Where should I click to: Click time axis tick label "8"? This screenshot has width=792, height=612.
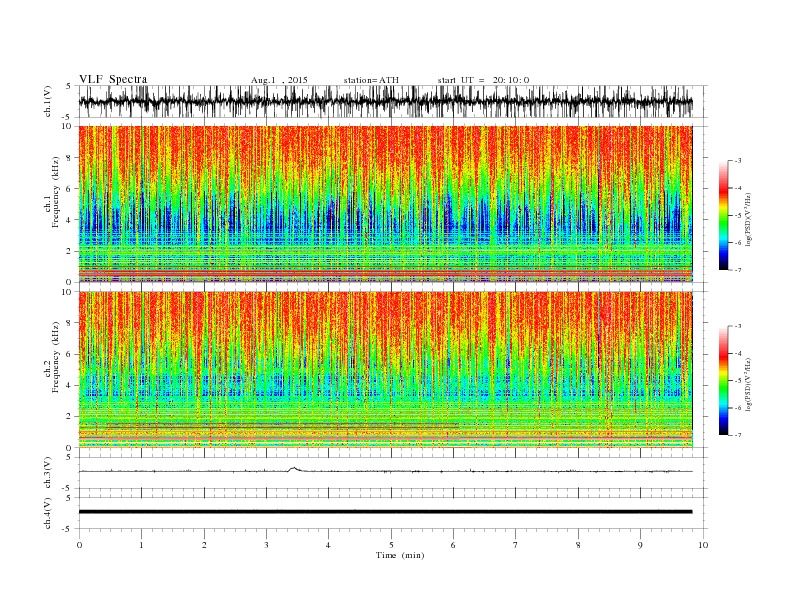coord(578,545)
